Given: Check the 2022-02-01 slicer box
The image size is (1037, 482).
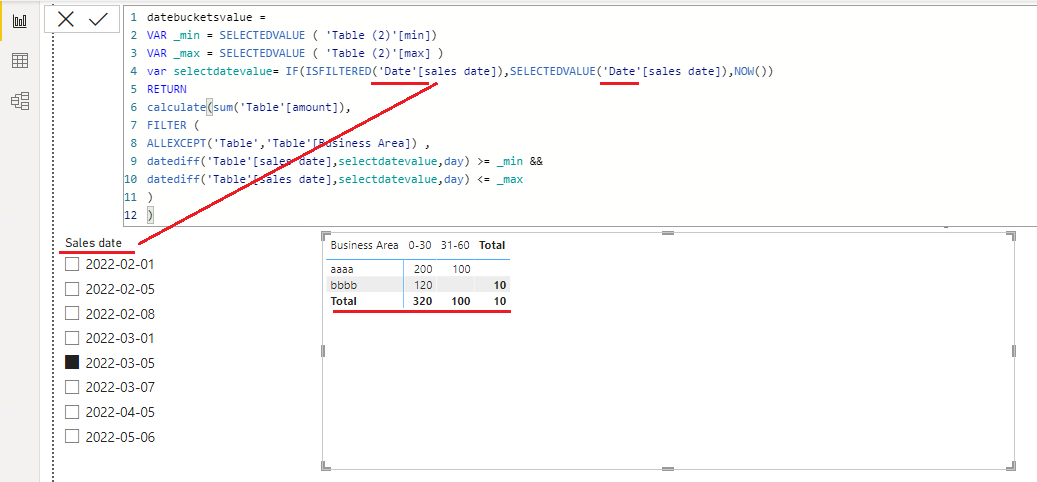Looking at the screenshot, I should pos(72,264).
